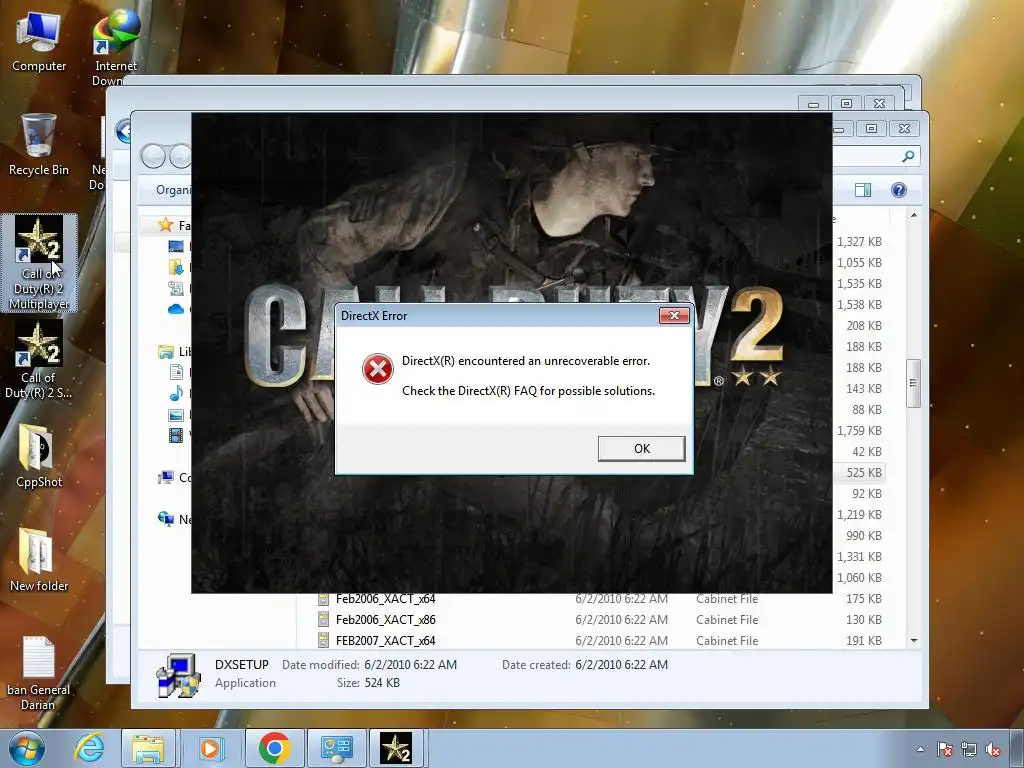Open the ban General Darian text file
Viewport: 1024px width, 768px height.
[x=39, y=673]
